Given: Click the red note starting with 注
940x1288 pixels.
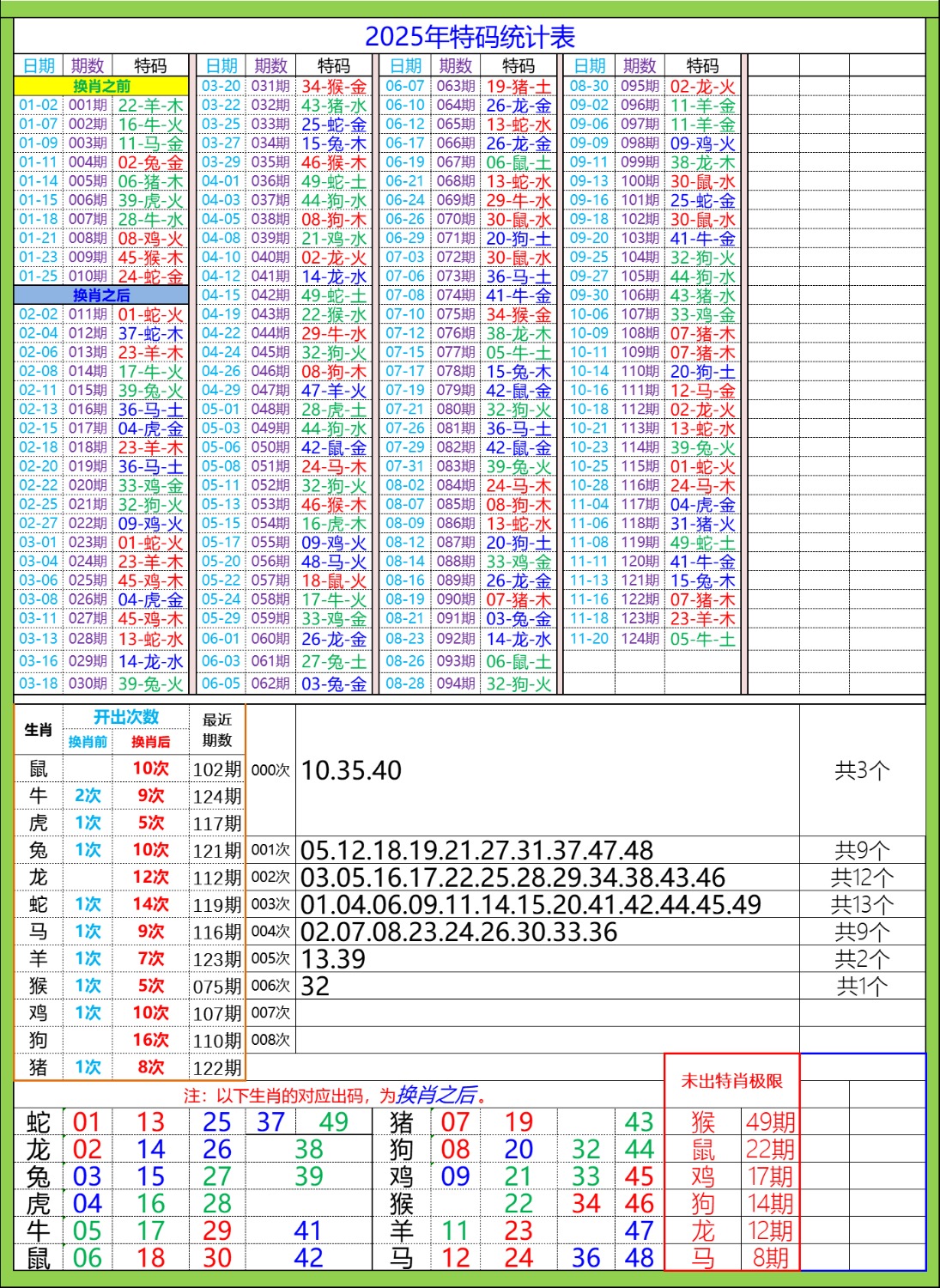Looking at the screenshot, I should (x=335, y=1095).
